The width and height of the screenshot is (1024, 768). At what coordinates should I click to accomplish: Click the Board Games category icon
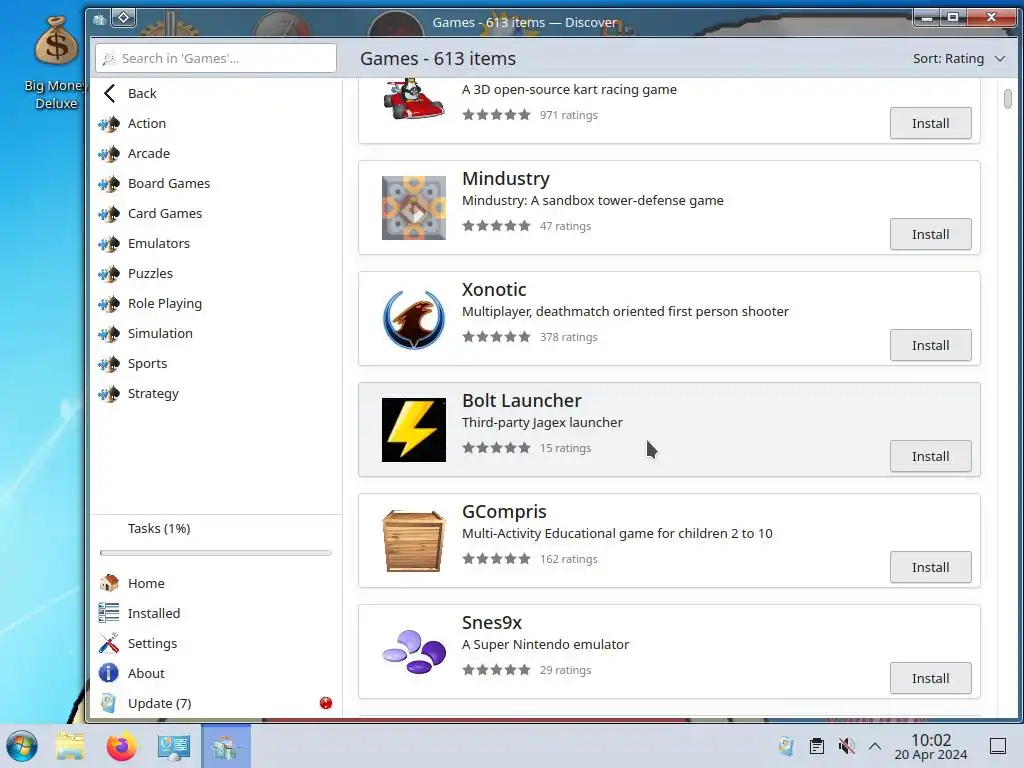[109, 184]
